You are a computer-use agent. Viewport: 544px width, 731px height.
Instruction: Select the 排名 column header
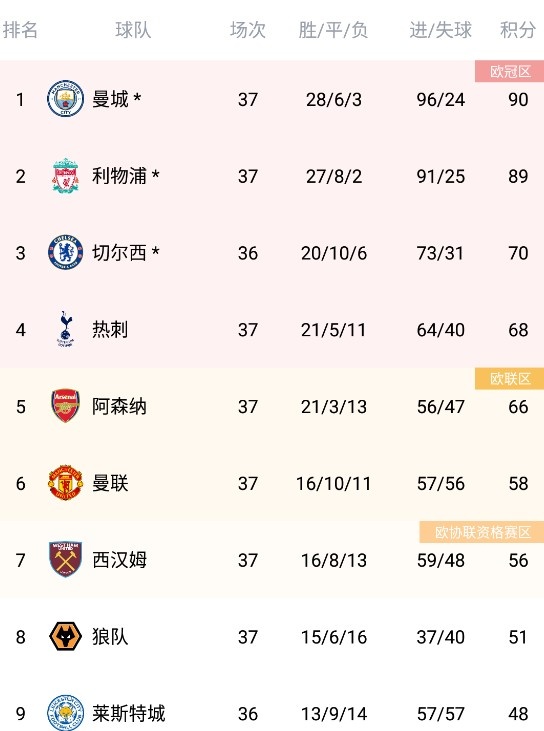click(20, 30)
